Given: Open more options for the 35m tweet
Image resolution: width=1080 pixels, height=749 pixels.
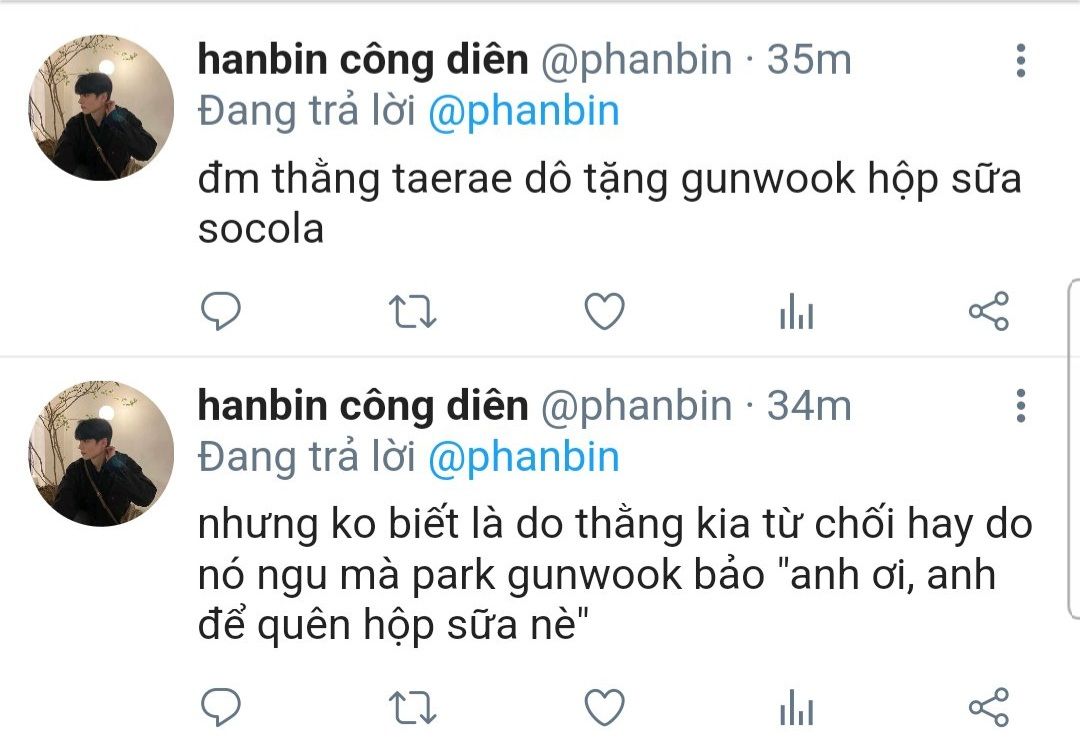Looking at the screenshot, I should coord(1021,61).
